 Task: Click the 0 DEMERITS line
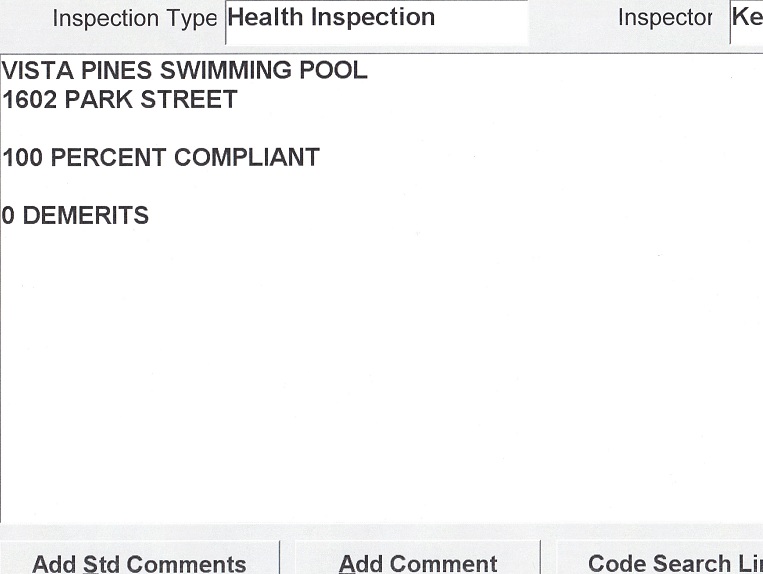pyautogui.click(x=75, y=216)
